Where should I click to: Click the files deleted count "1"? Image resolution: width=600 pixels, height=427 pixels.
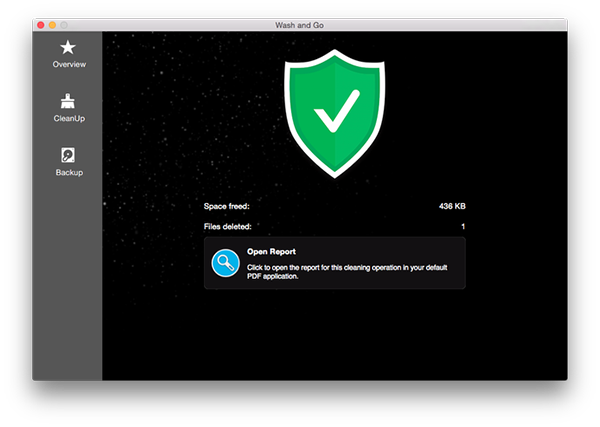tap(463, 227)
